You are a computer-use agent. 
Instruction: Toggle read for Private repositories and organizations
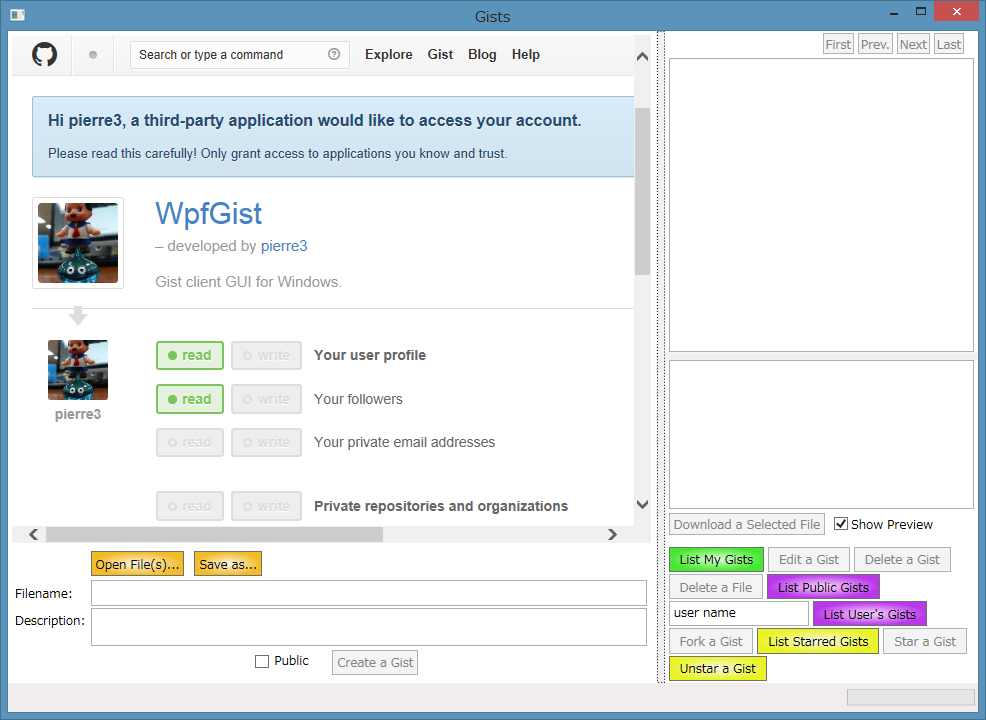[x=190, y=506]
